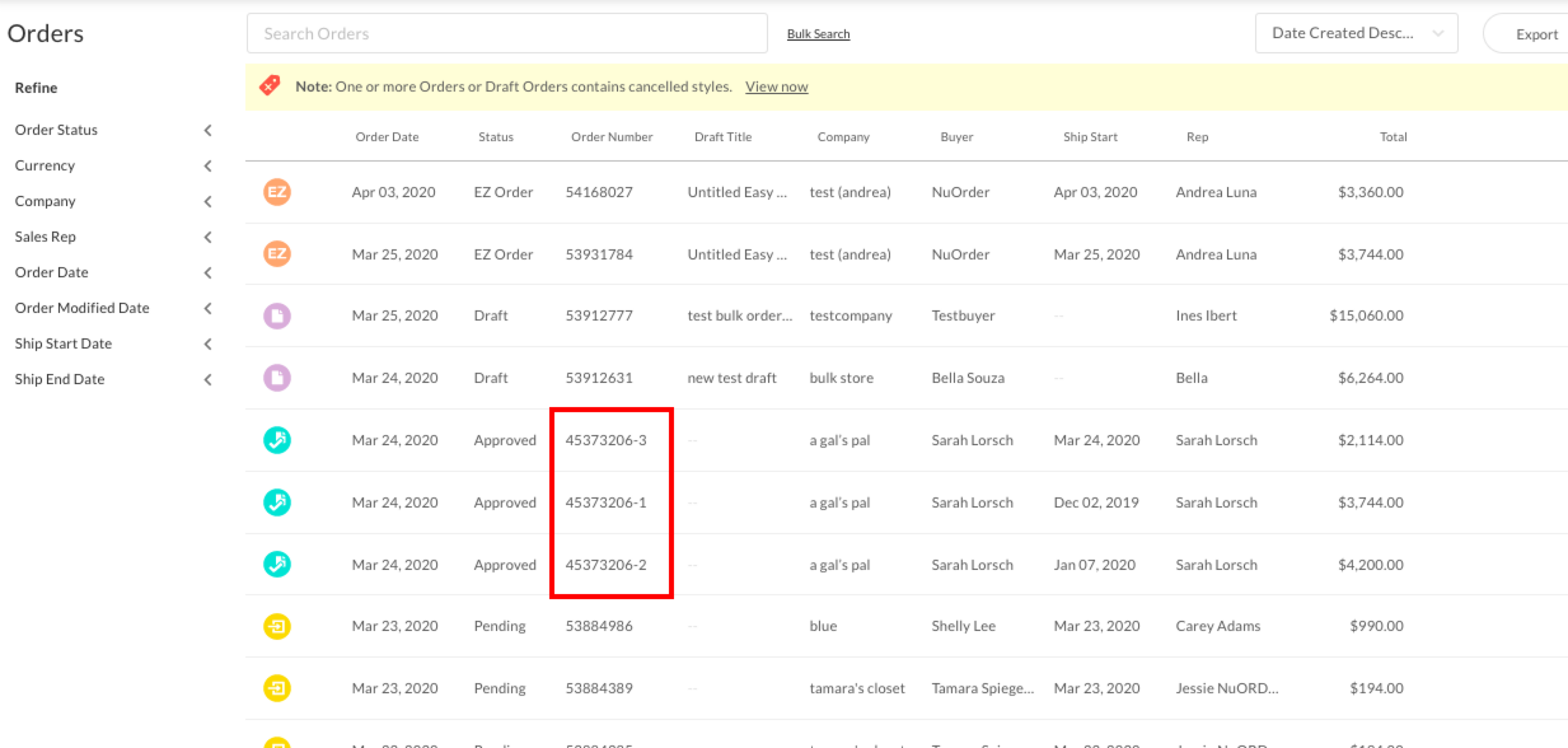The image size is (1568, 748).
Task: Click rep 'Carey Adams'
Action: (x=1218, y=627)
